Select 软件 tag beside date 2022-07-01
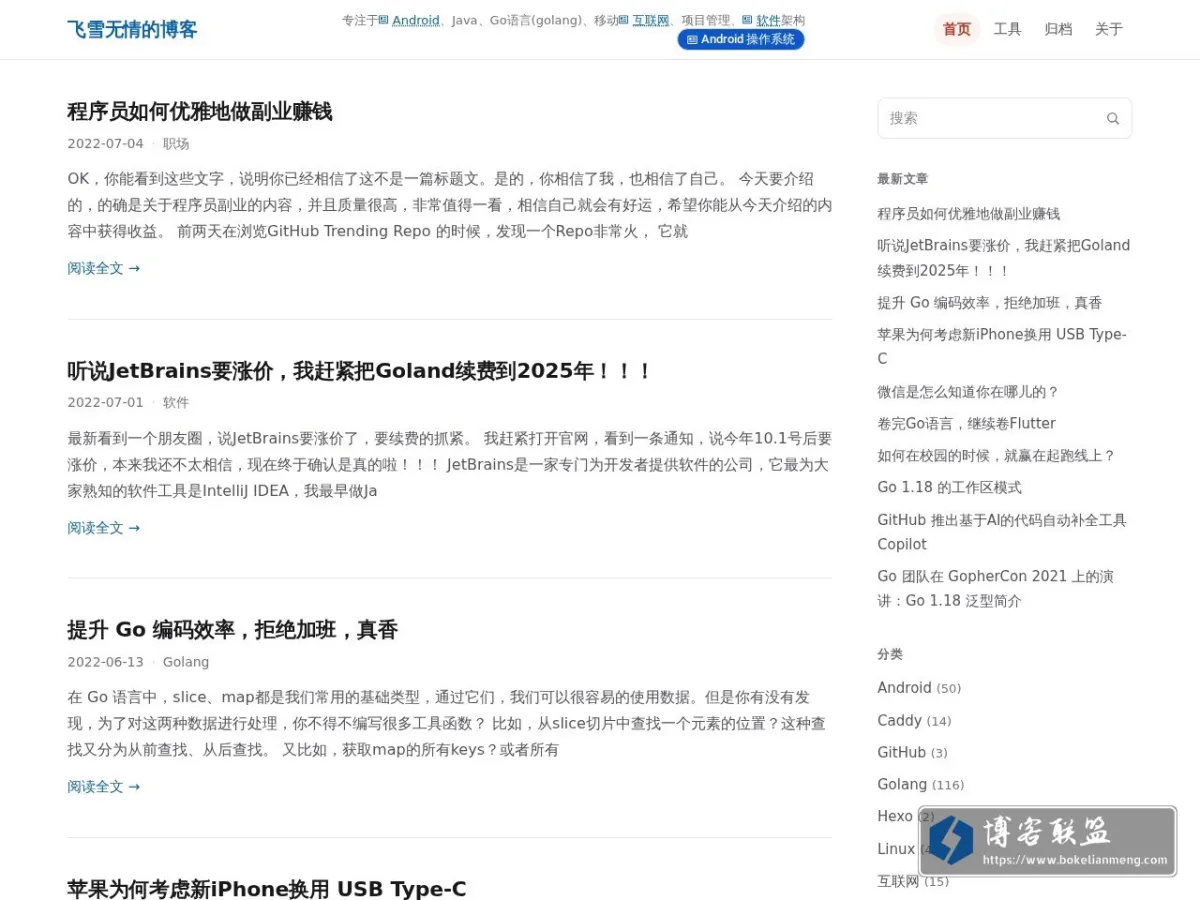 [x=176, y=403]
